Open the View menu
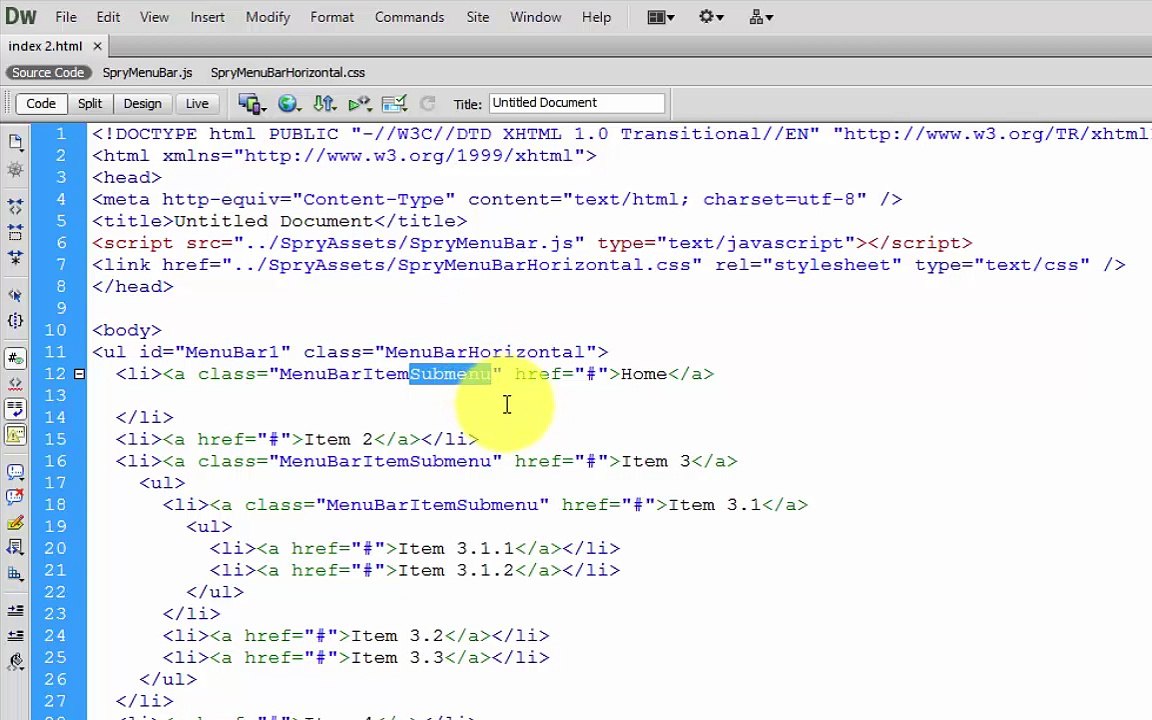This screenshot has height=720, width=1152. (154, 17)
